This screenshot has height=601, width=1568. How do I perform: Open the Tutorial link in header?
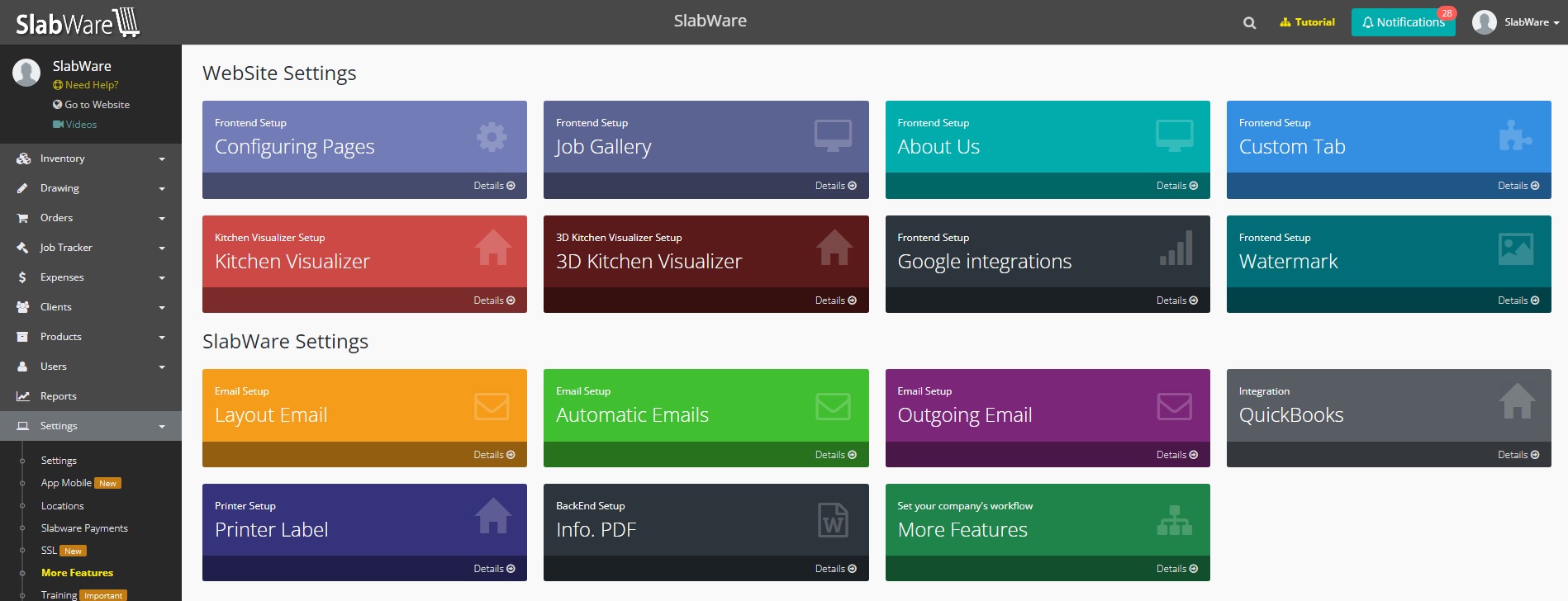point(1307,22)
